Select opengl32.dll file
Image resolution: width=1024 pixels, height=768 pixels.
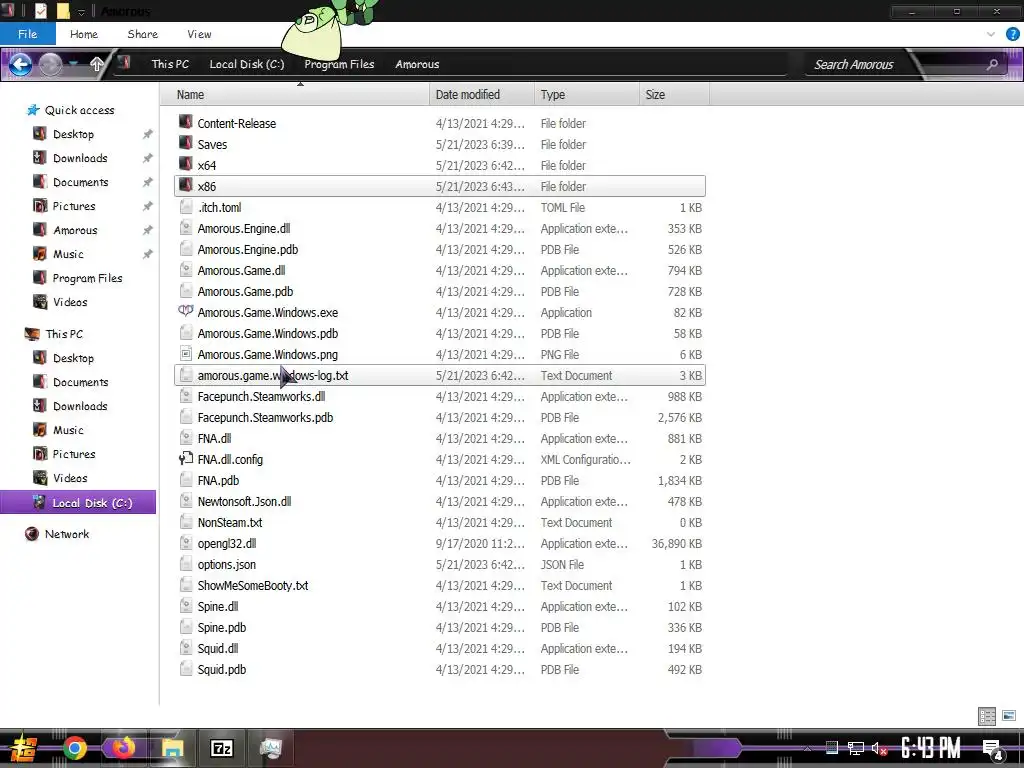(x=440, y=543)
